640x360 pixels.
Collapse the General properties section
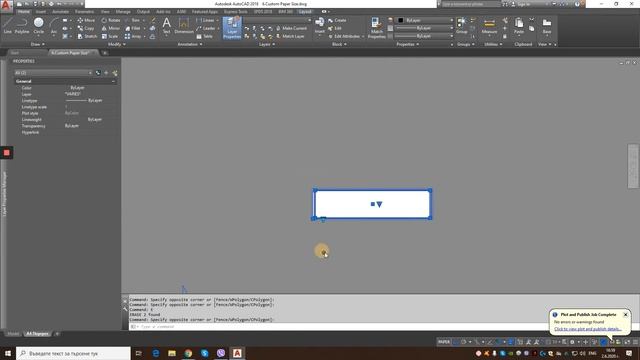(113, 81)
